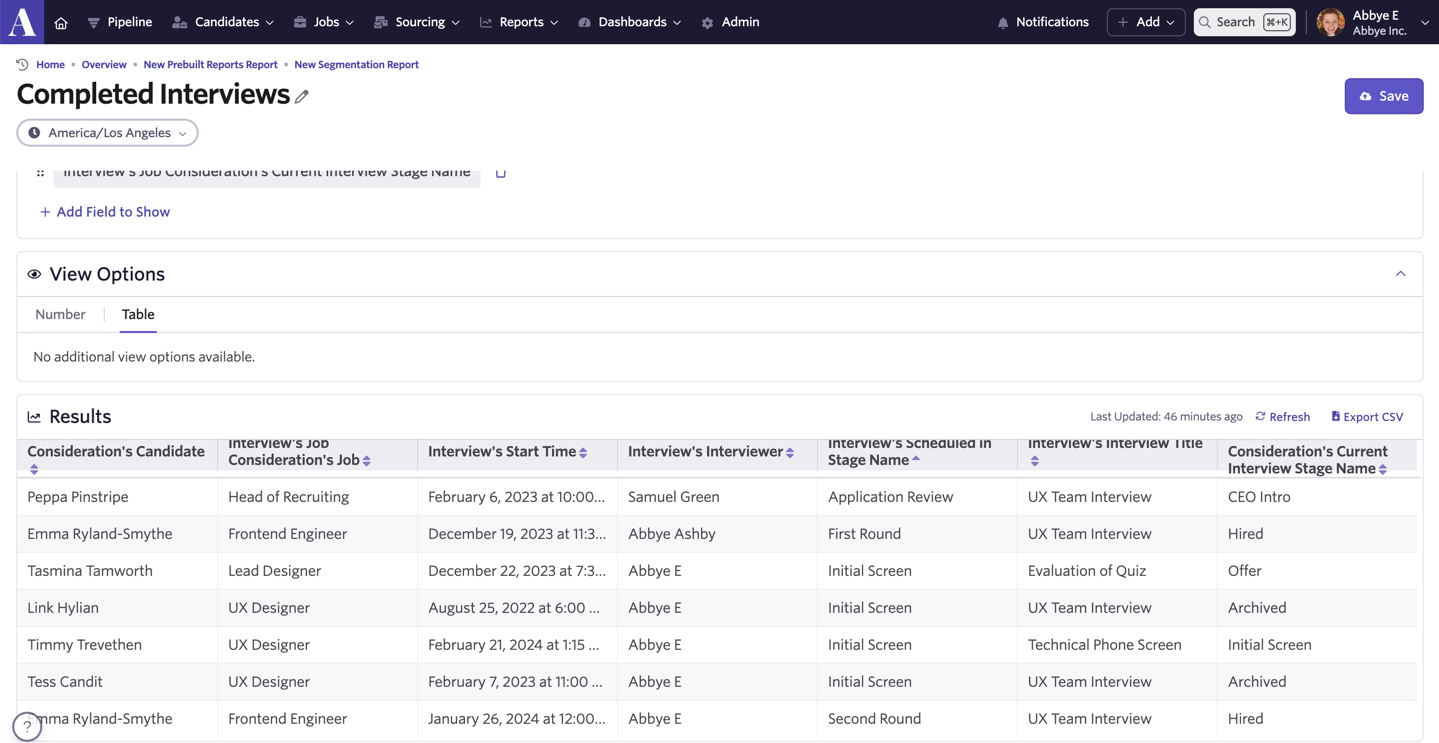Open the help question mark icon
The image size is (1439, 743).
click(x=27, y=726)
